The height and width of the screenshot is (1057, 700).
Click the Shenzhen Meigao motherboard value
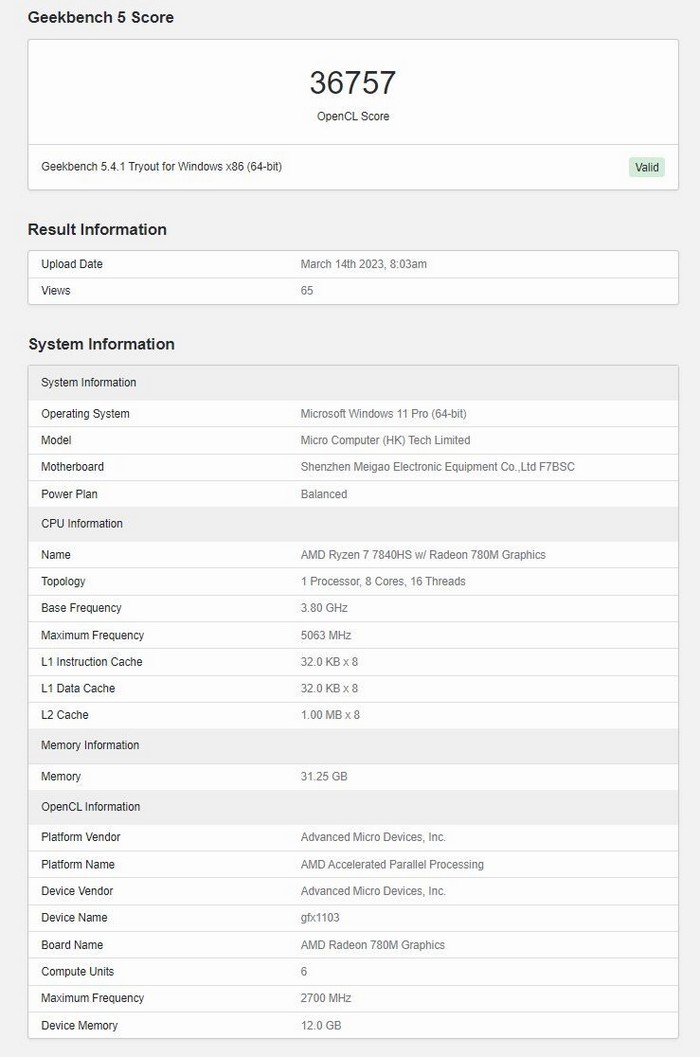[x=437, y=467]
